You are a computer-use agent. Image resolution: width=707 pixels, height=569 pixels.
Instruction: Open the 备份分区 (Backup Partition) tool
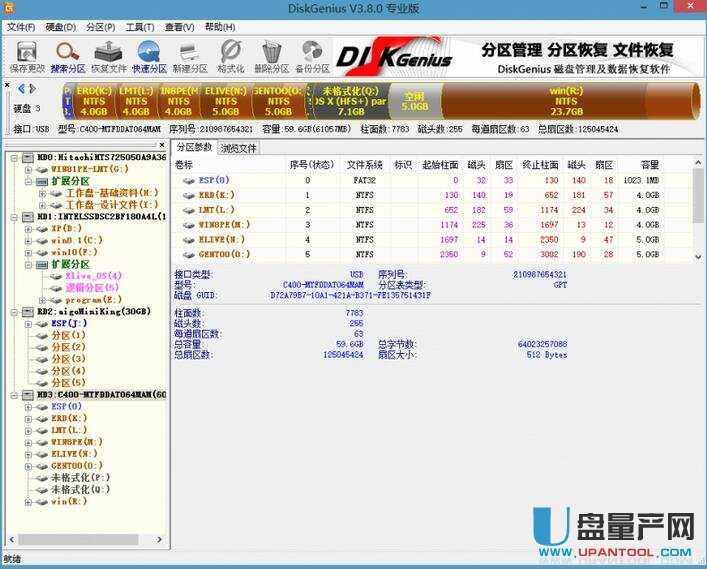tap(312, 57)
